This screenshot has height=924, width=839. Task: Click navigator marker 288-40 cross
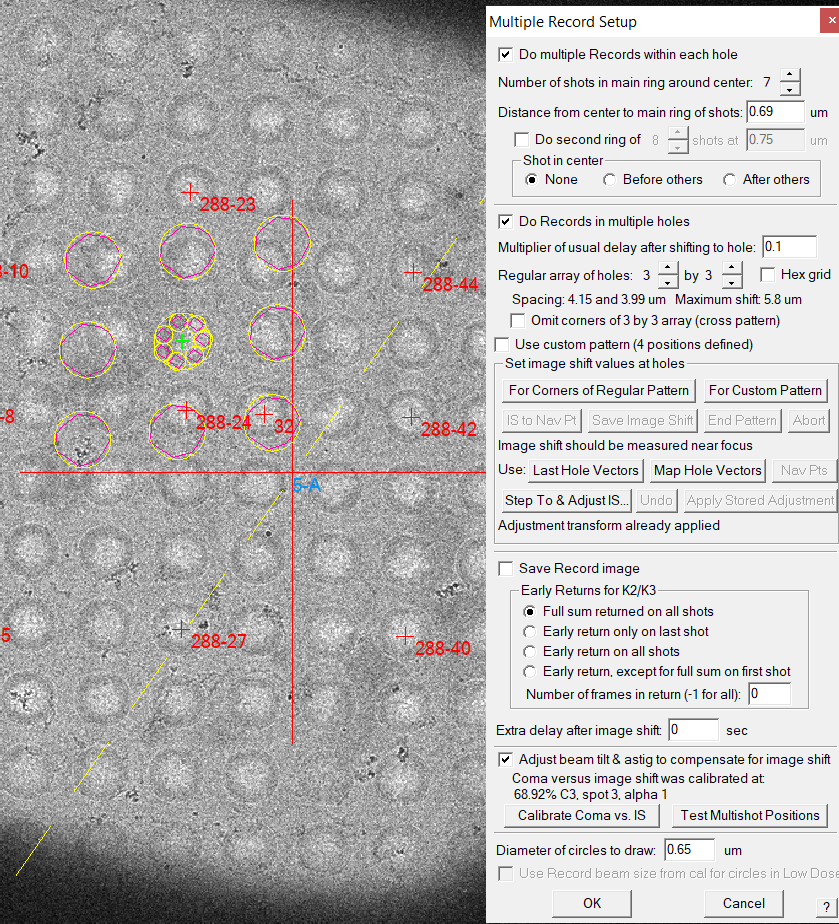pos(405,636)
